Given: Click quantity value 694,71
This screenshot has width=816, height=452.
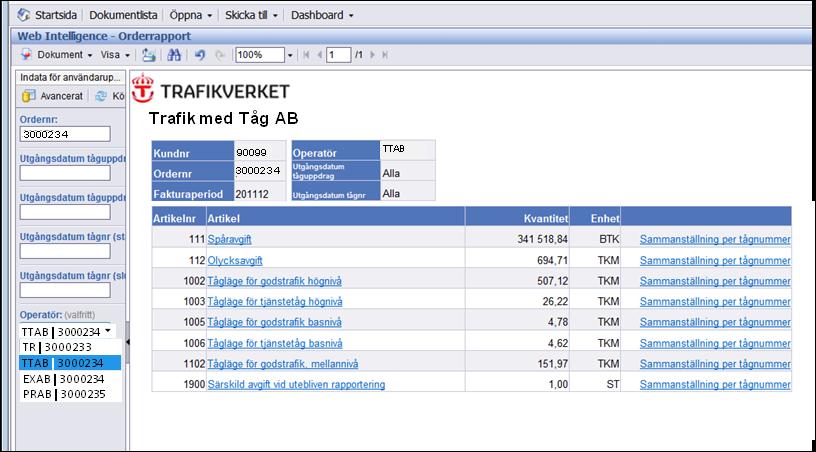Looking at the screenshot, I should coord(552,260).
